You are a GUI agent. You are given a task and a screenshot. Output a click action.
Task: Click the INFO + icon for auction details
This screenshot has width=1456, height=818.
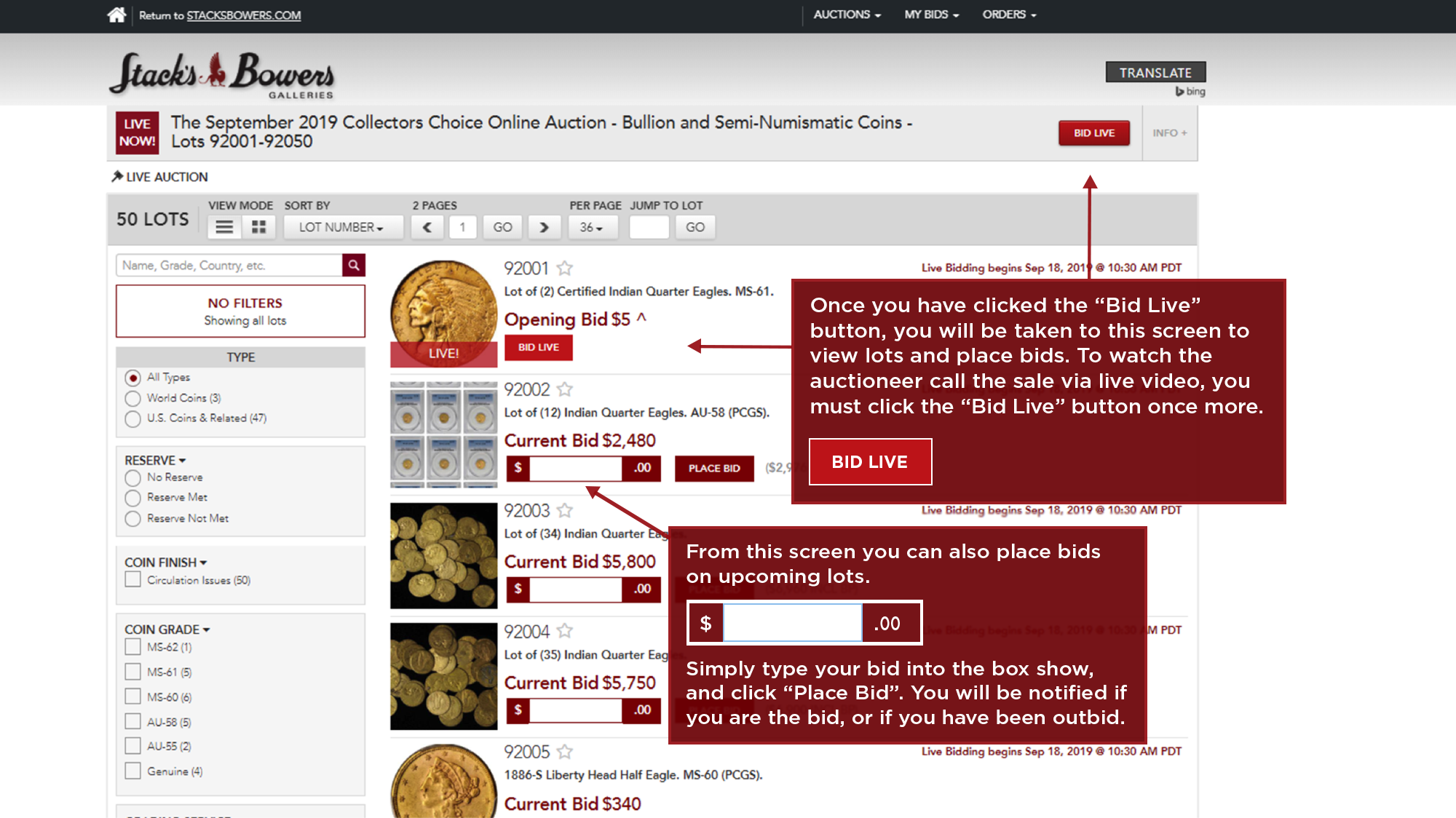(x=1168, y=133)
